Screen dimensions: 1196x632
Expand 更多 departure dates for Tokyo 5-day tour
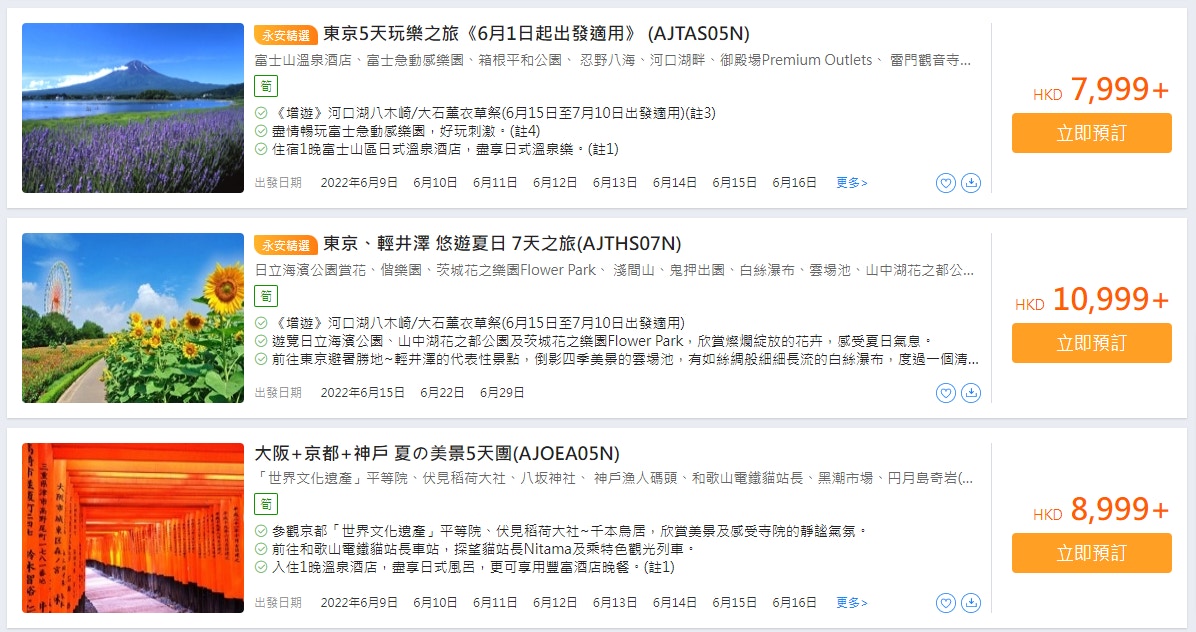[x=851, y=183]
